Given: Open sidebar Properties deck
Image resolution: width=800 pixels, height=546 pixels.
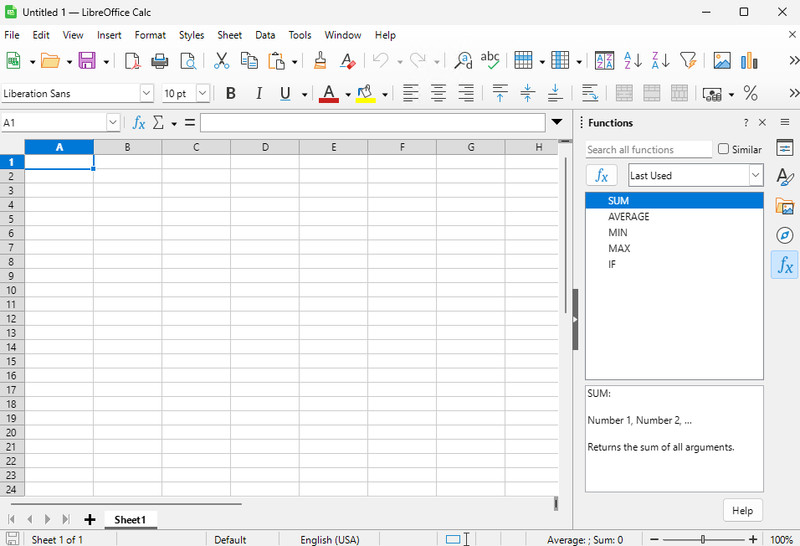Looking at the screenshot, I should point(784,148).
